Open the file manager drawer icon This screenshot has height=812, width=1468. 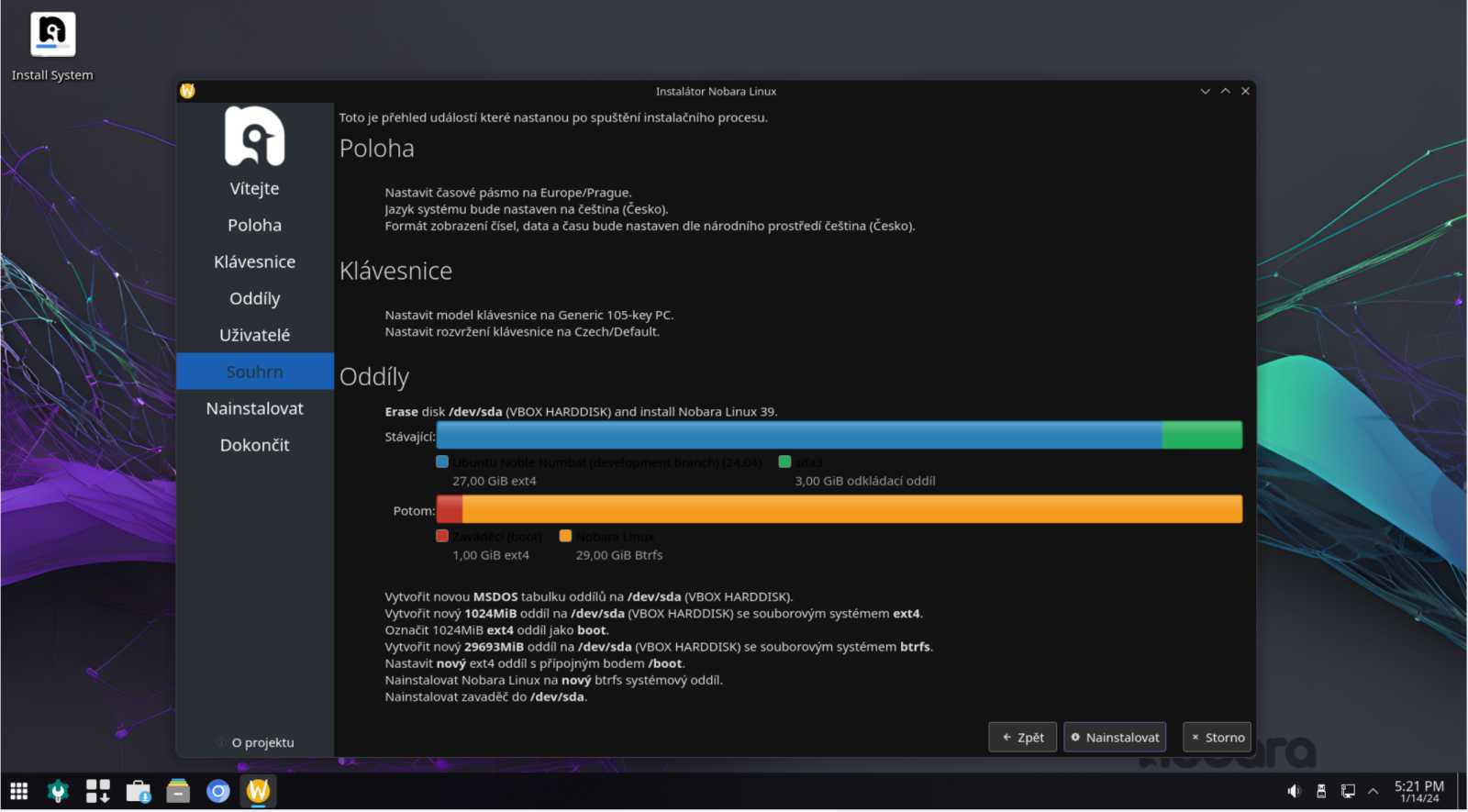point(178,791)
